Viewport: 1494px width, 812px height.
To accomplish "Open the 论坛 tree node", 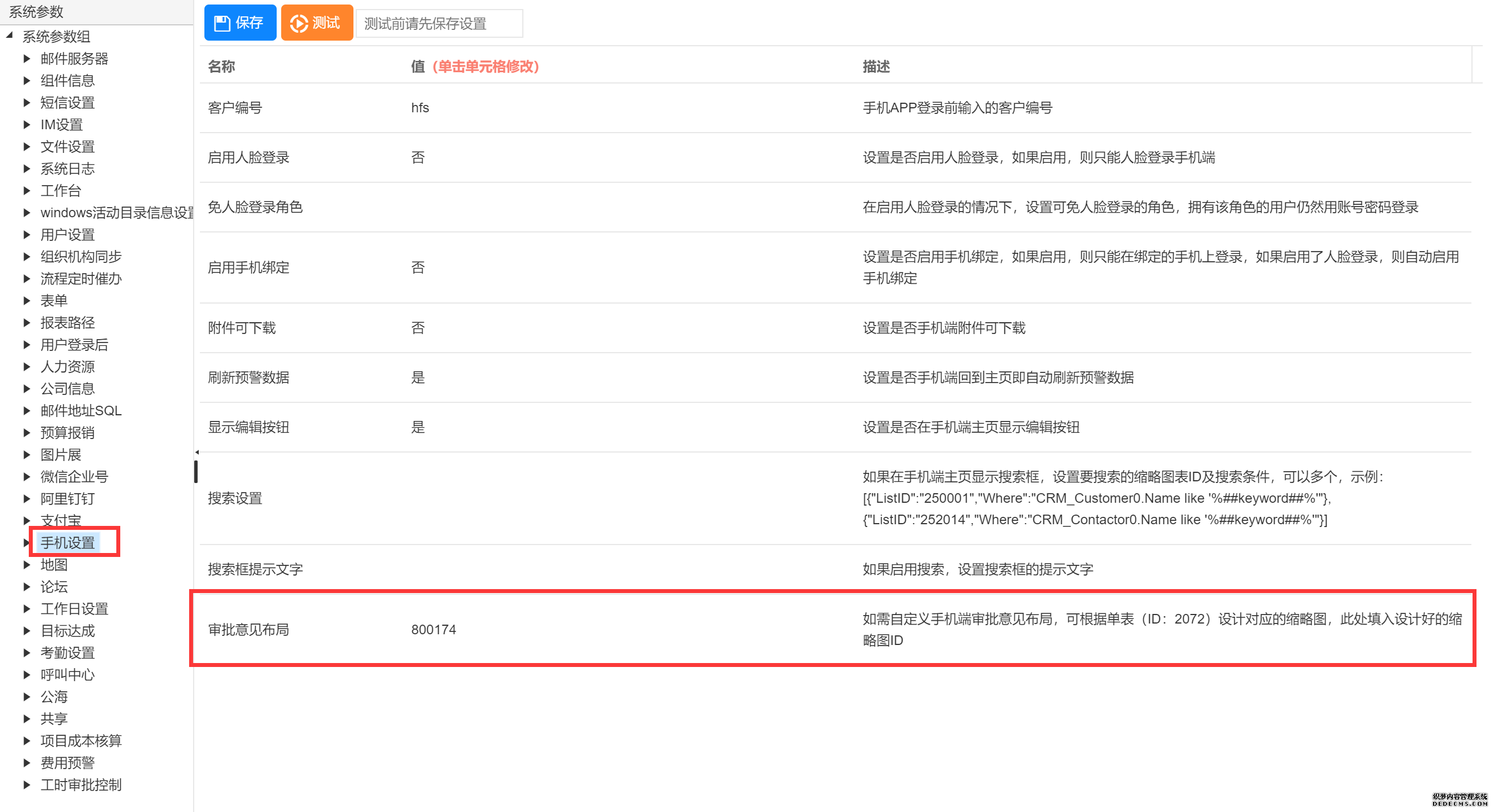I will pos(54,587).
